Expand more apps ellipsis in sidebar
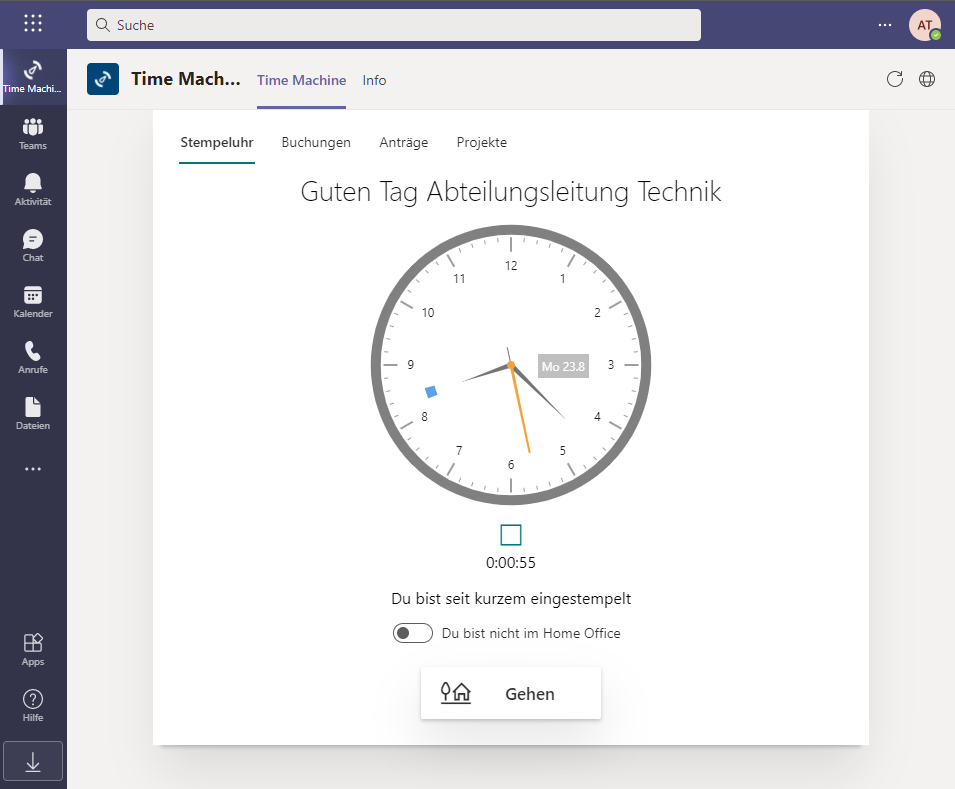 click(x=33, y=468)
